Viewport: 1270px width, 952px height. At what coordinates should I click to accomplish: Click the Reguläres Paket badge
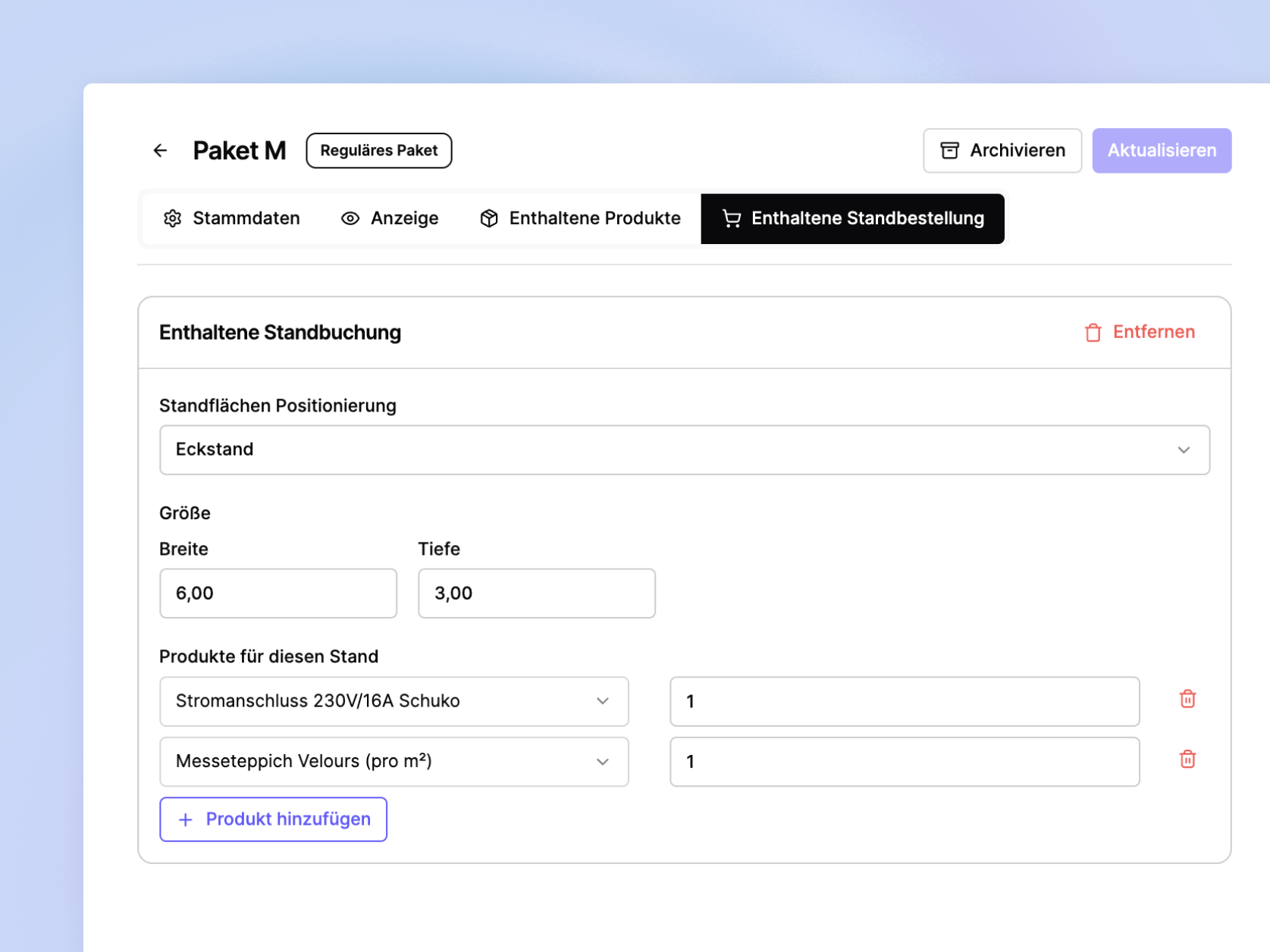[x=379, y=151]
